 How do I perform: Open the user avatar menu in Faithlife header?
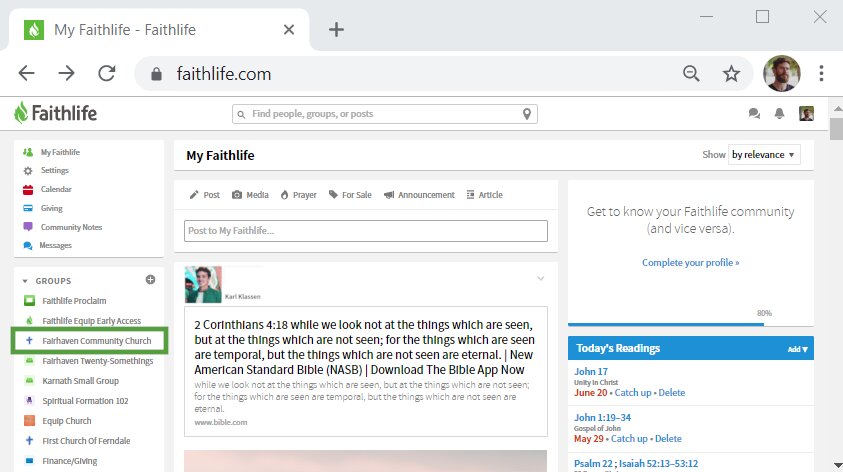tap(806, 113)
